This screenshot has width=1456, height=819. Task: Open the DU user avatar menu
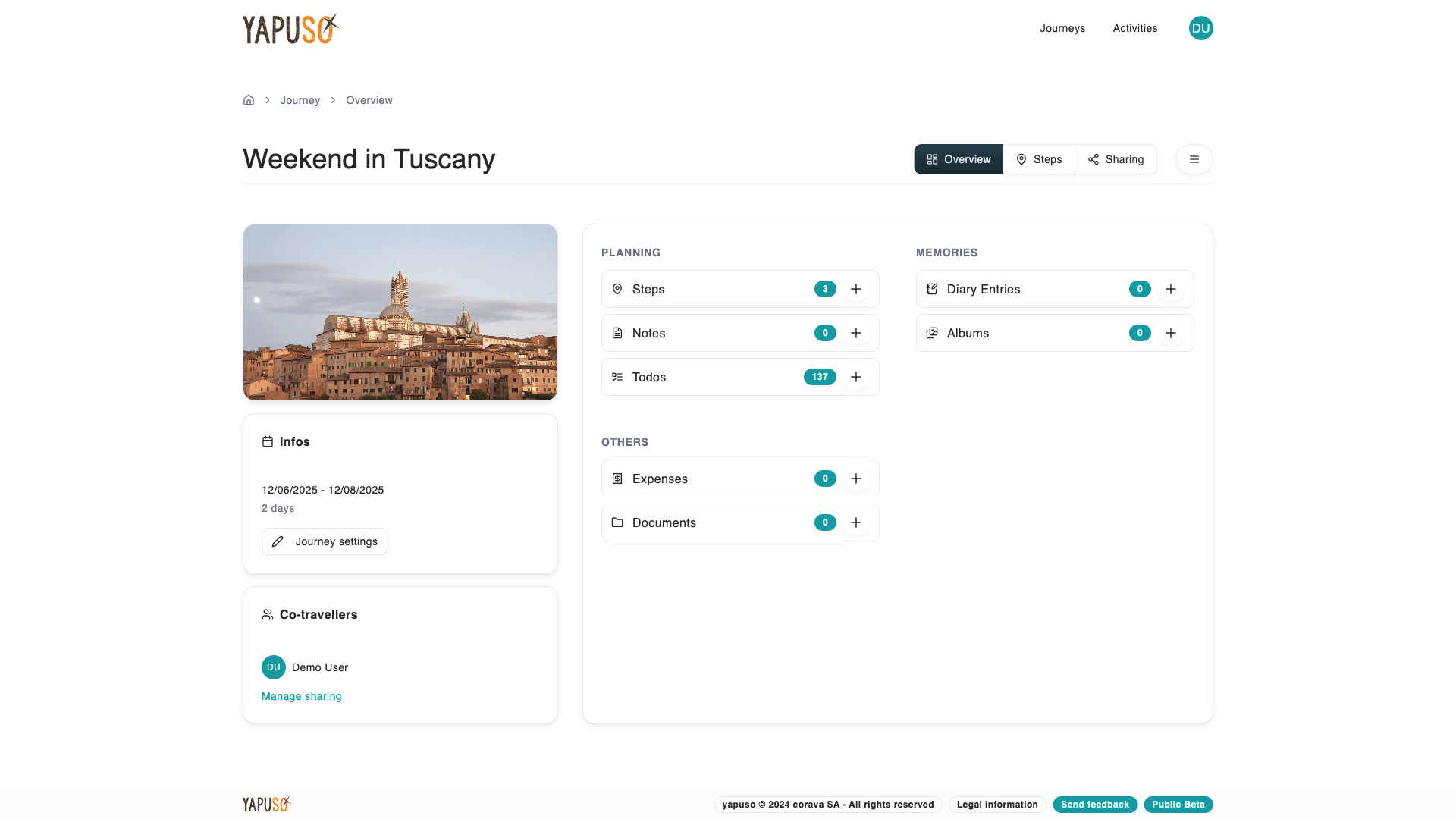coord(1200,28)
